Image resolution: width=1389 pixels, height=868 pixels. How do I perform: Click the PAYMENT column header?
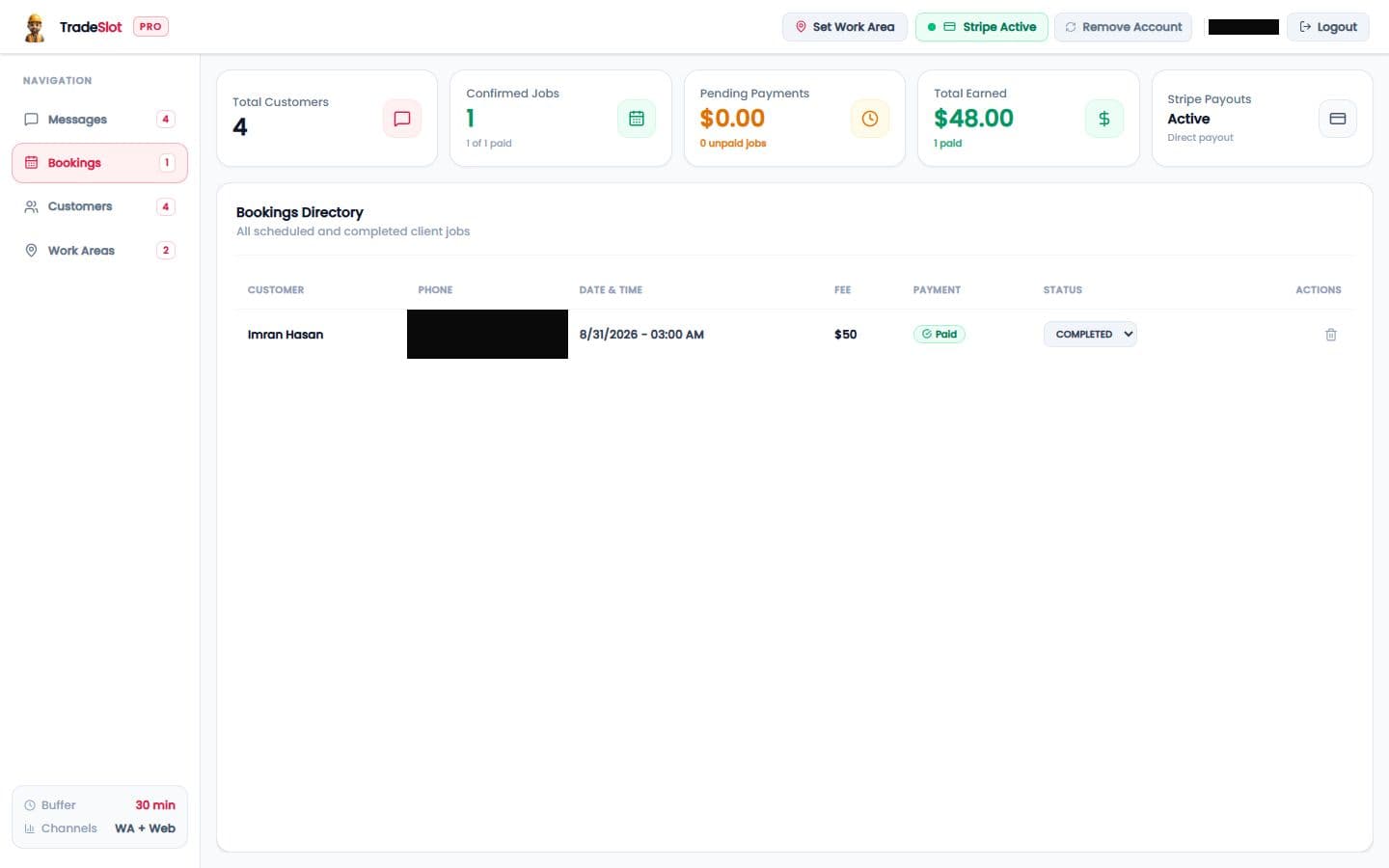point(937,290)
